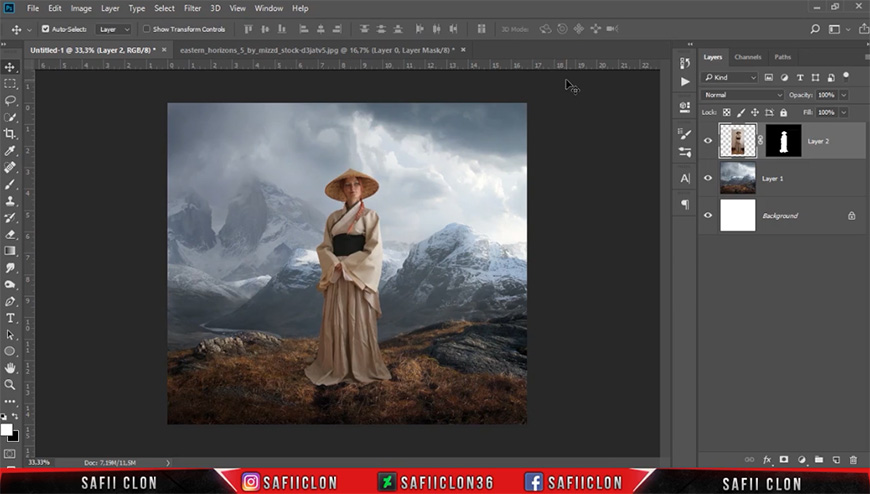Select Layer 1 thumbnail in Layers panel
This screenshot has height=494, width=870.
pyautogui.click(x=737, y=178)
